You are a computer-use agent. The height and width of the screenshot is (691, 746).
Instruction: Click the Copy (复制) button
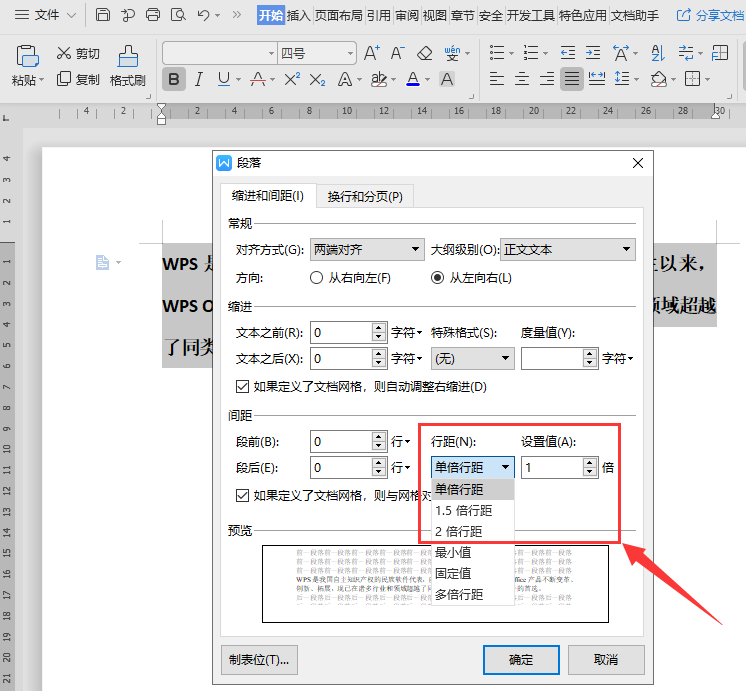coord(78,79)
